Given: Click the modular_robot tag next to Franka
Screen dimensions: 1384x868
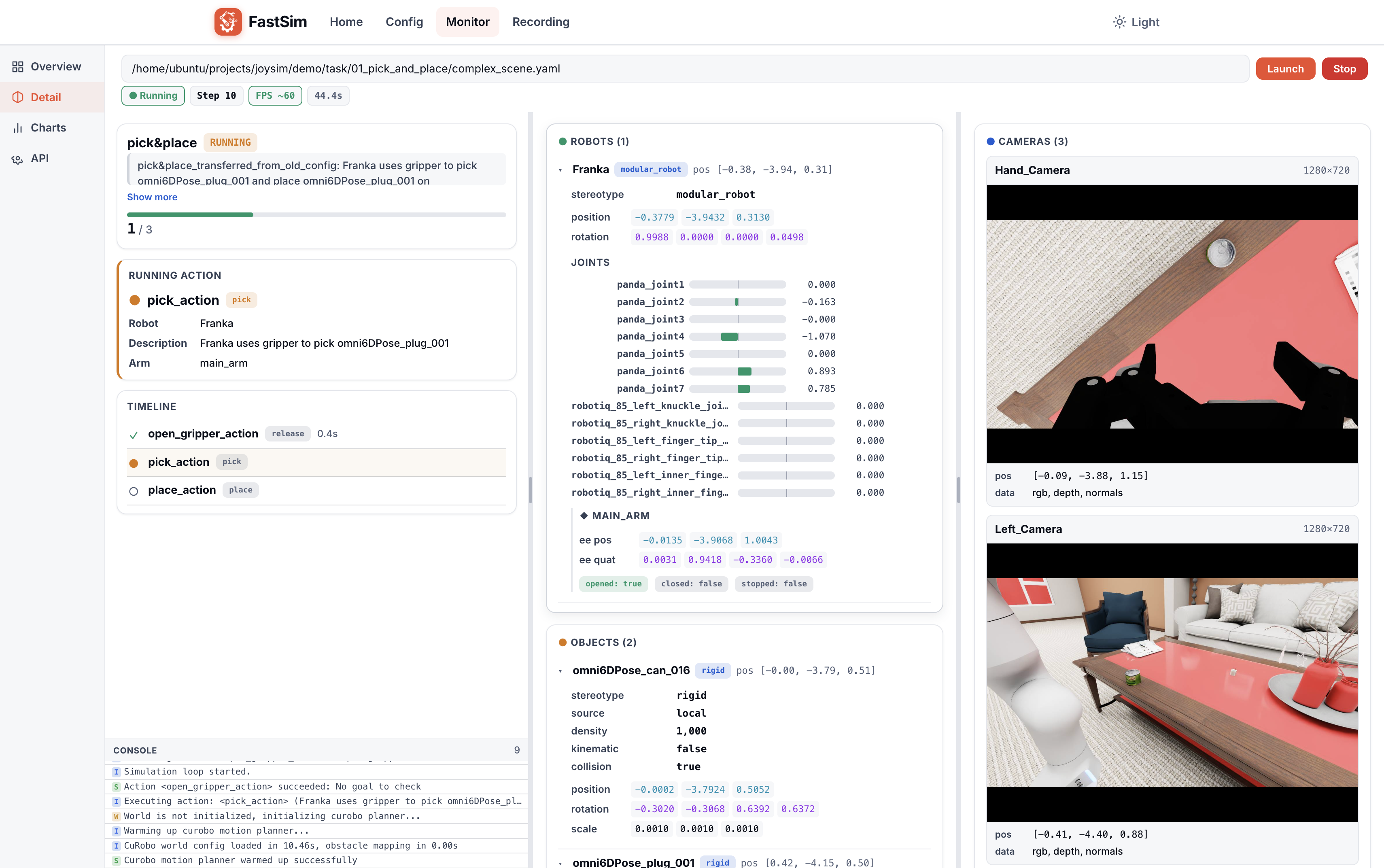Looking at the screenshot, I should tap(650, 170).
